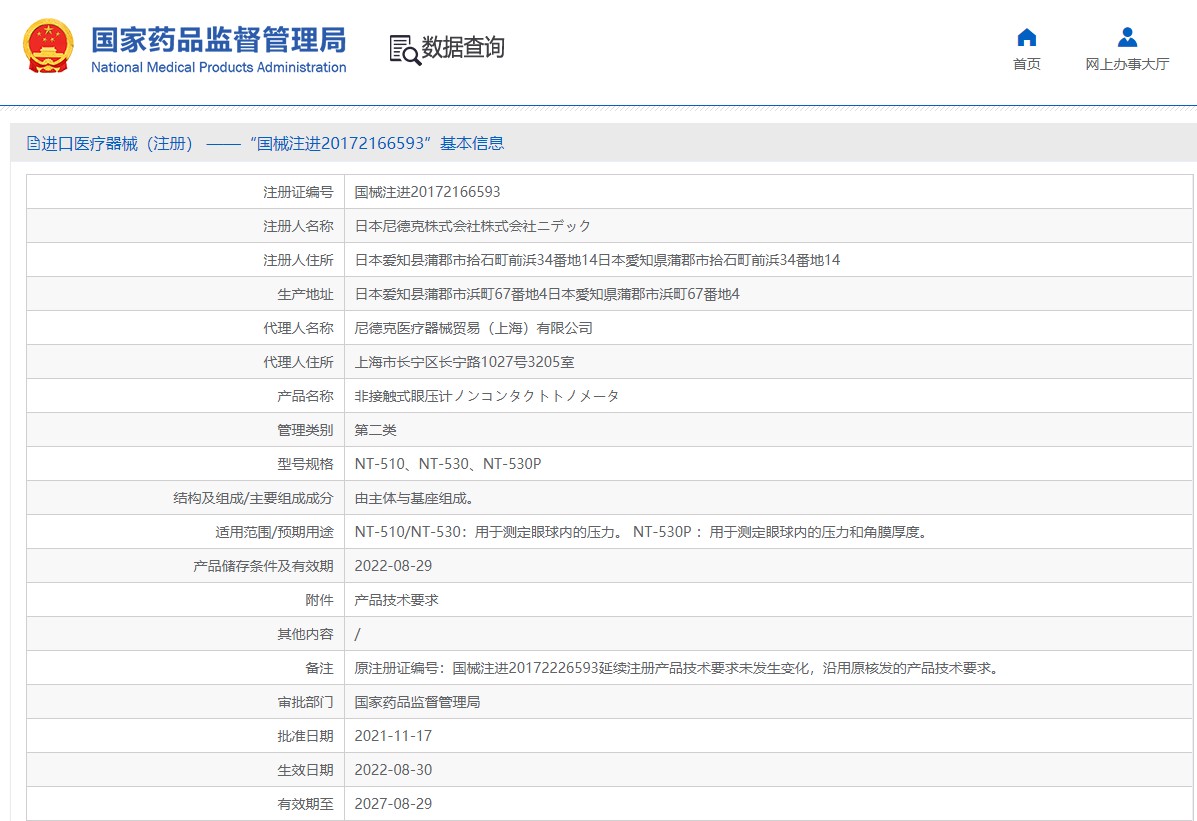Select the 适用范围/预期用途 label
This screenshot has width=1197, height=821.
(x=274, y=532)
